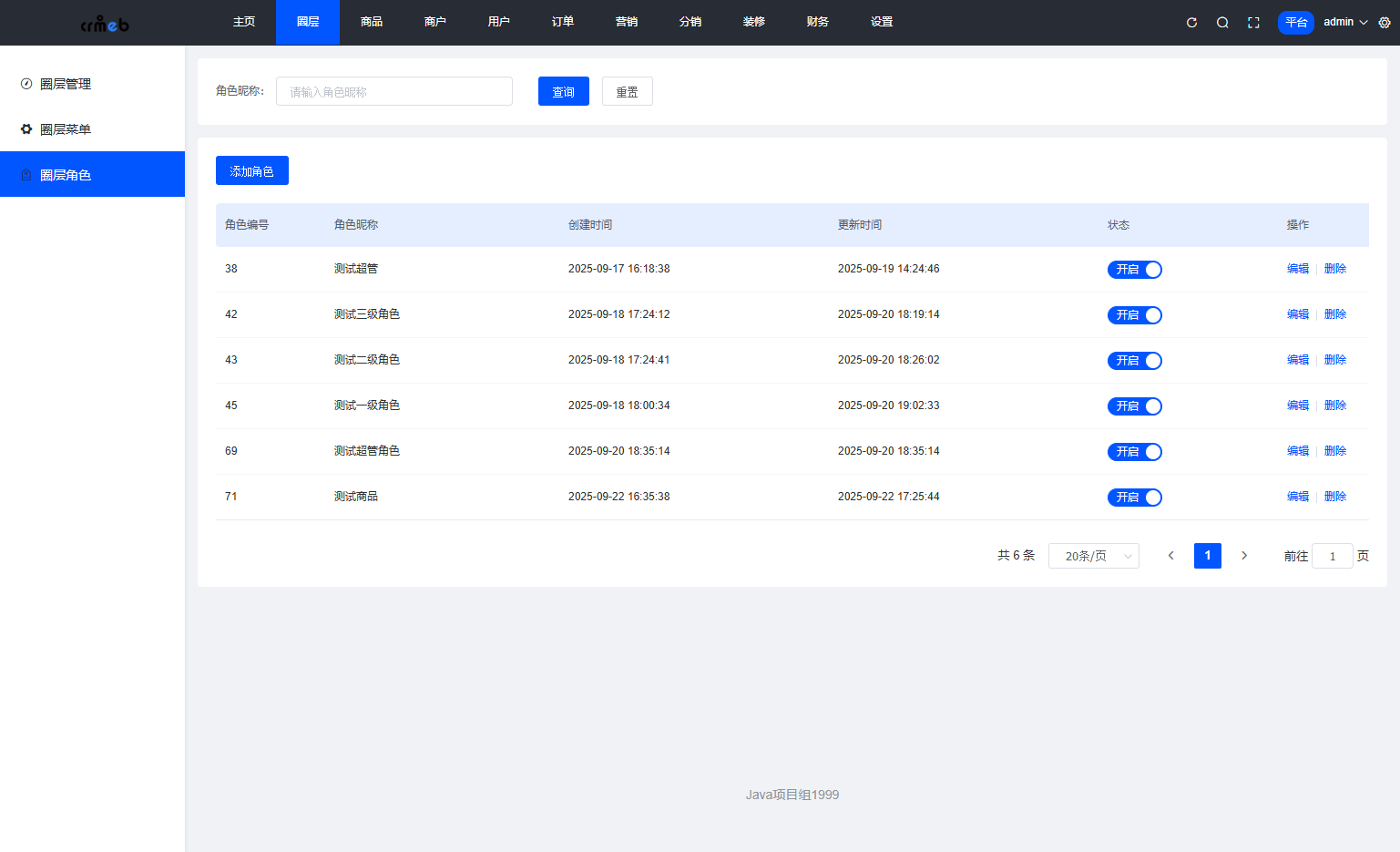Disable the status switch for 测试超管
The width and height of the screenshot is (1400, 852).
1134,270
